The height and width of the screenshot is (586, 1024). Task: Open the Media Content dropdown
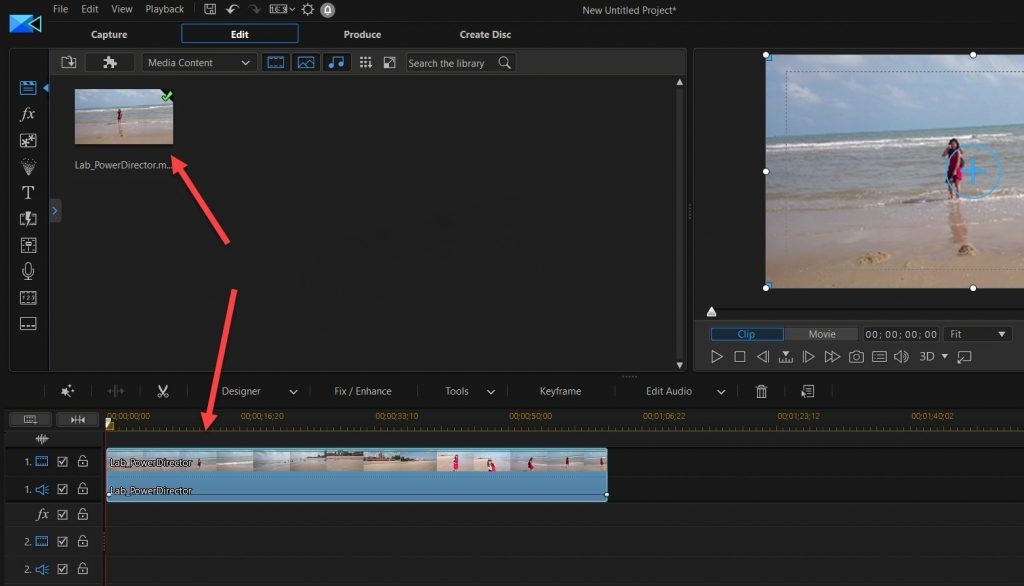click(198, 62)
